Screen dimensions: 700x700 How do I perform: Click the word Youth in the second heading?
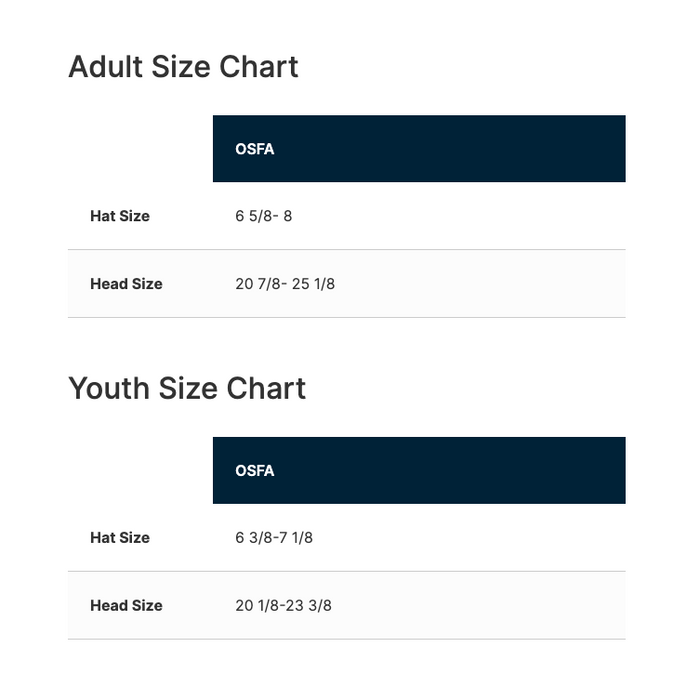point(108,388)
